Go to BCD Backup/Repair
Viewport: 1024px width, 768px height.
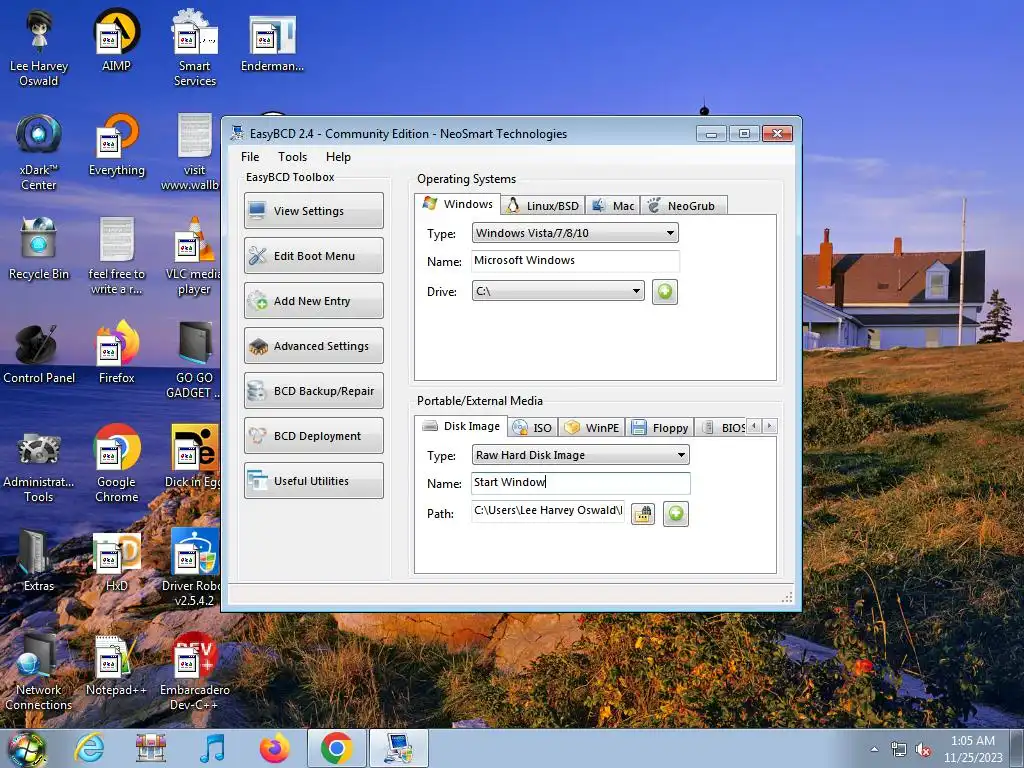tap(313, 391)
